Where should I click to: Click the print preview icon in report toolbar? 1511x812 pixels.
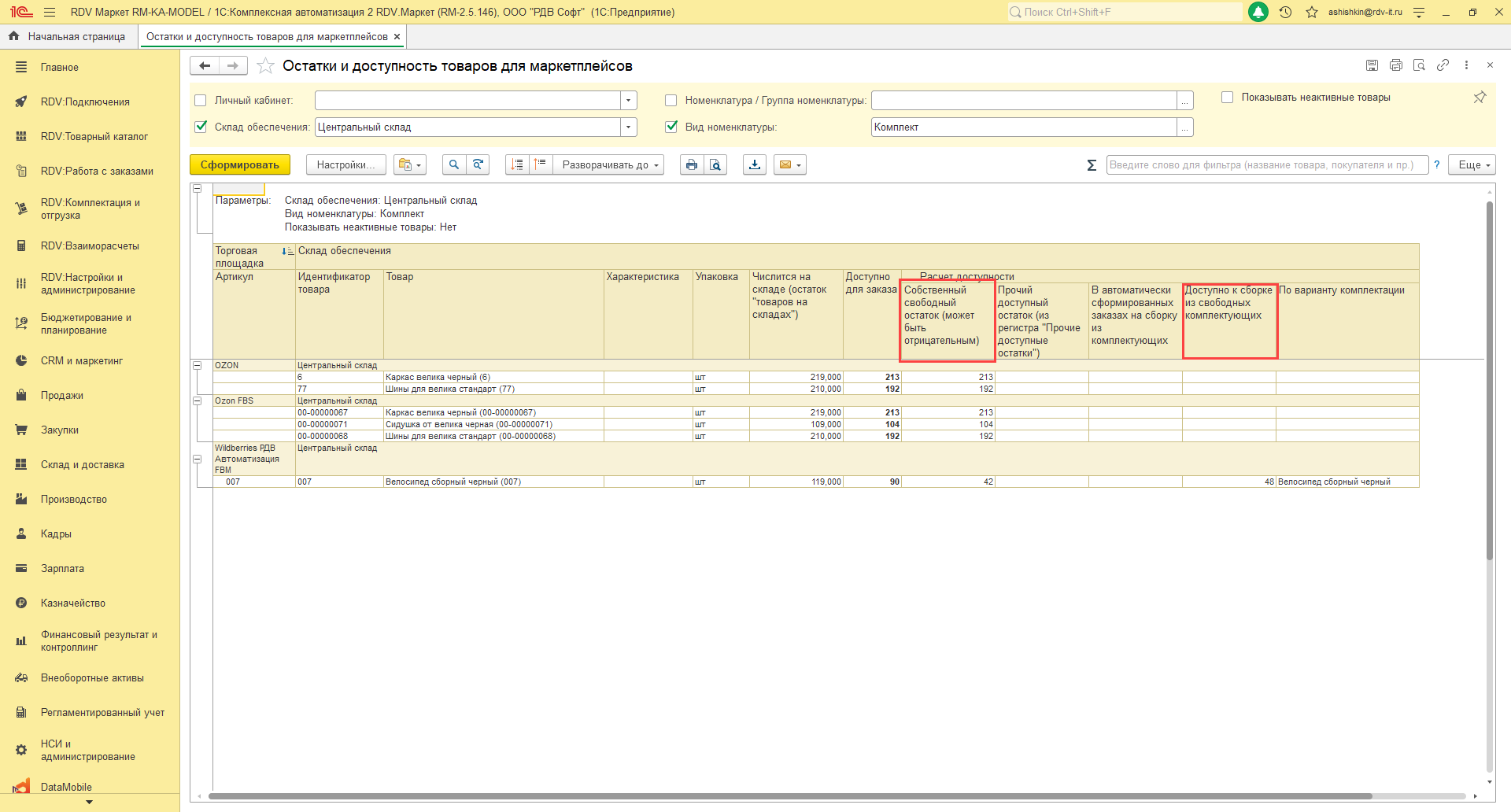click(715, 164)
